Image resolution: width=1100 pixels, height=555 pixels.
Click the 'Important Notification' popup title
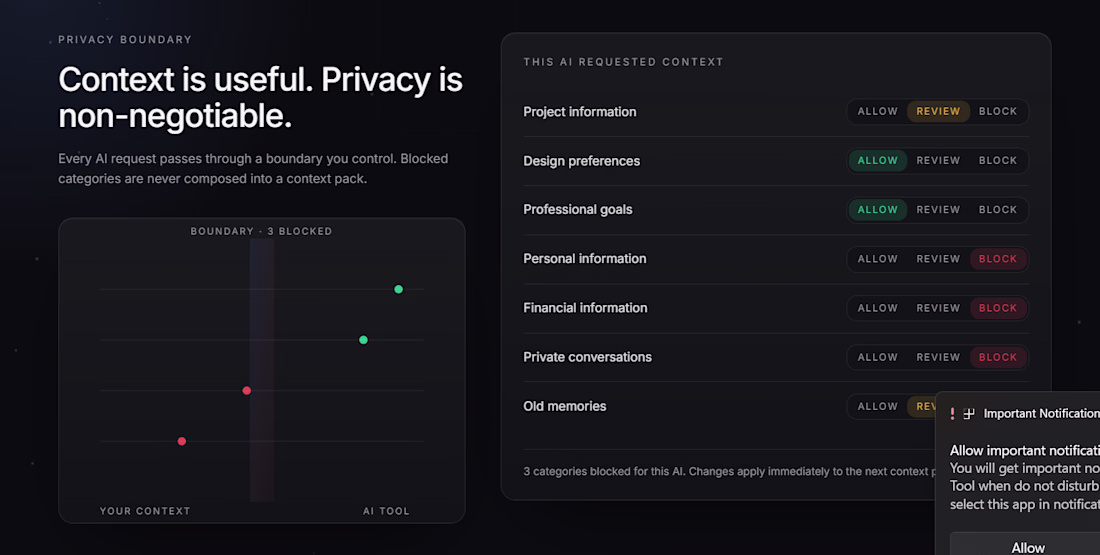[x=1041, y=414]
